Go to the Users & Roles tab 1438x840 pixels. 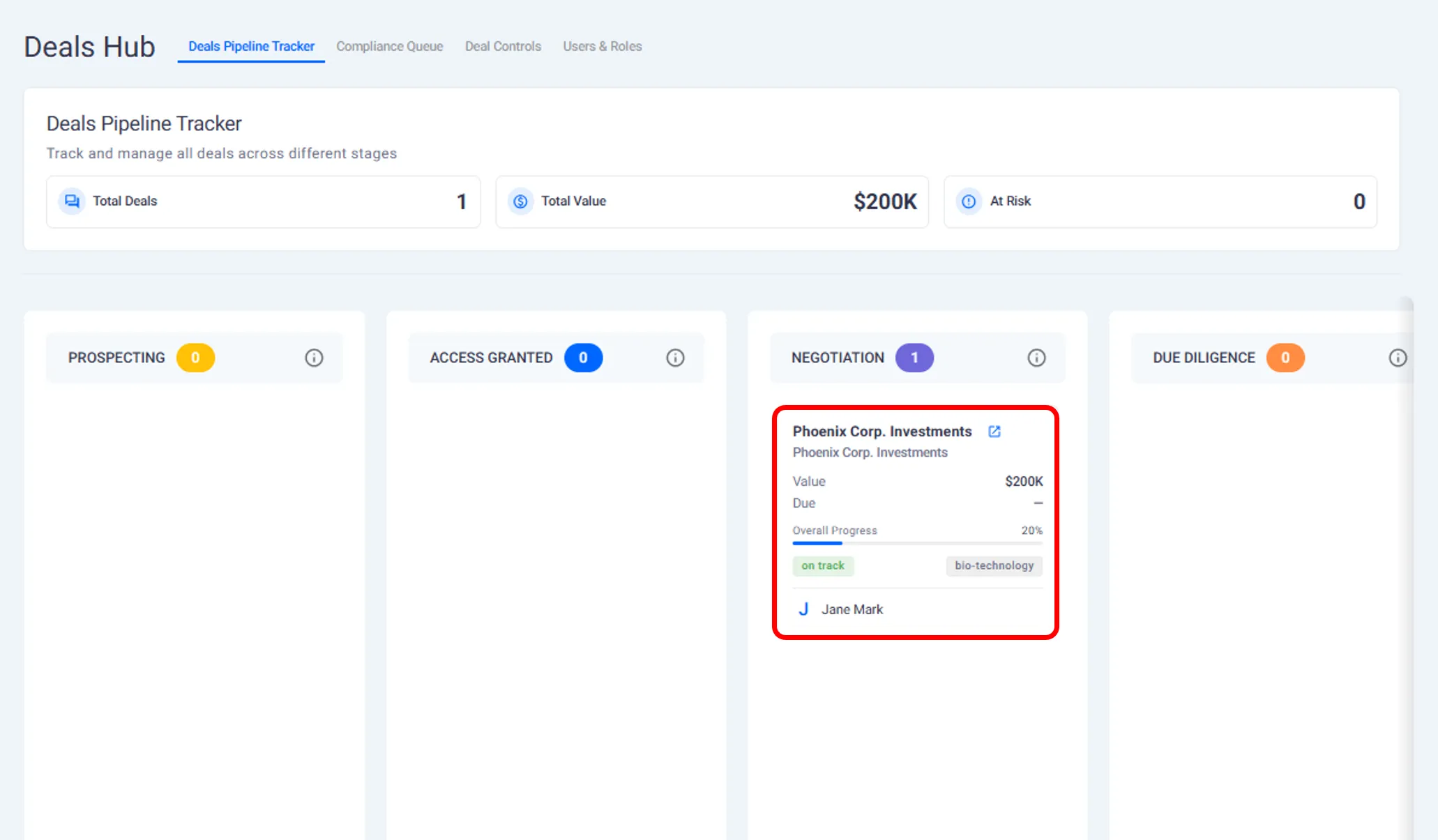(602, 46)
